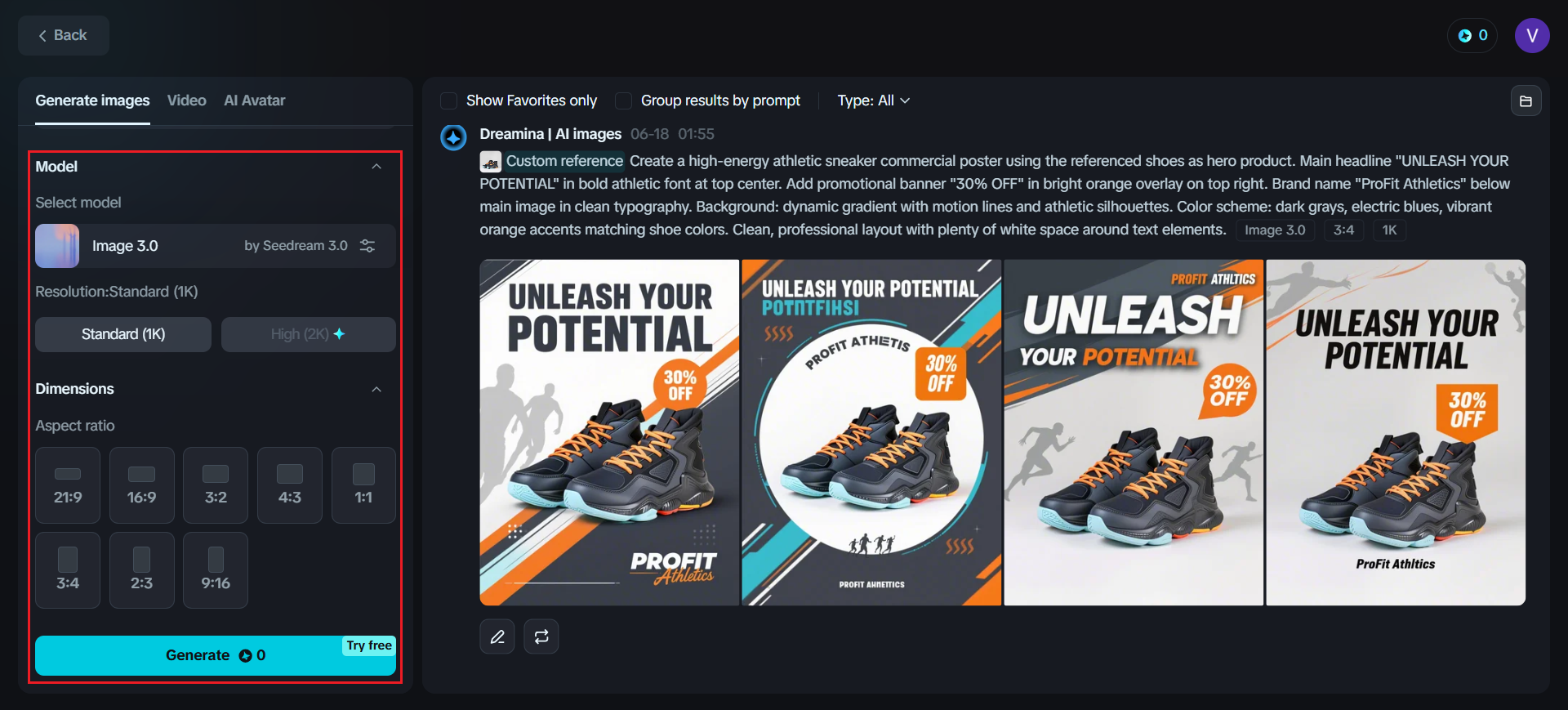Select High (2K) resolution option
The height and width of the screenshot is (710, 1568).
coord(308,334)
